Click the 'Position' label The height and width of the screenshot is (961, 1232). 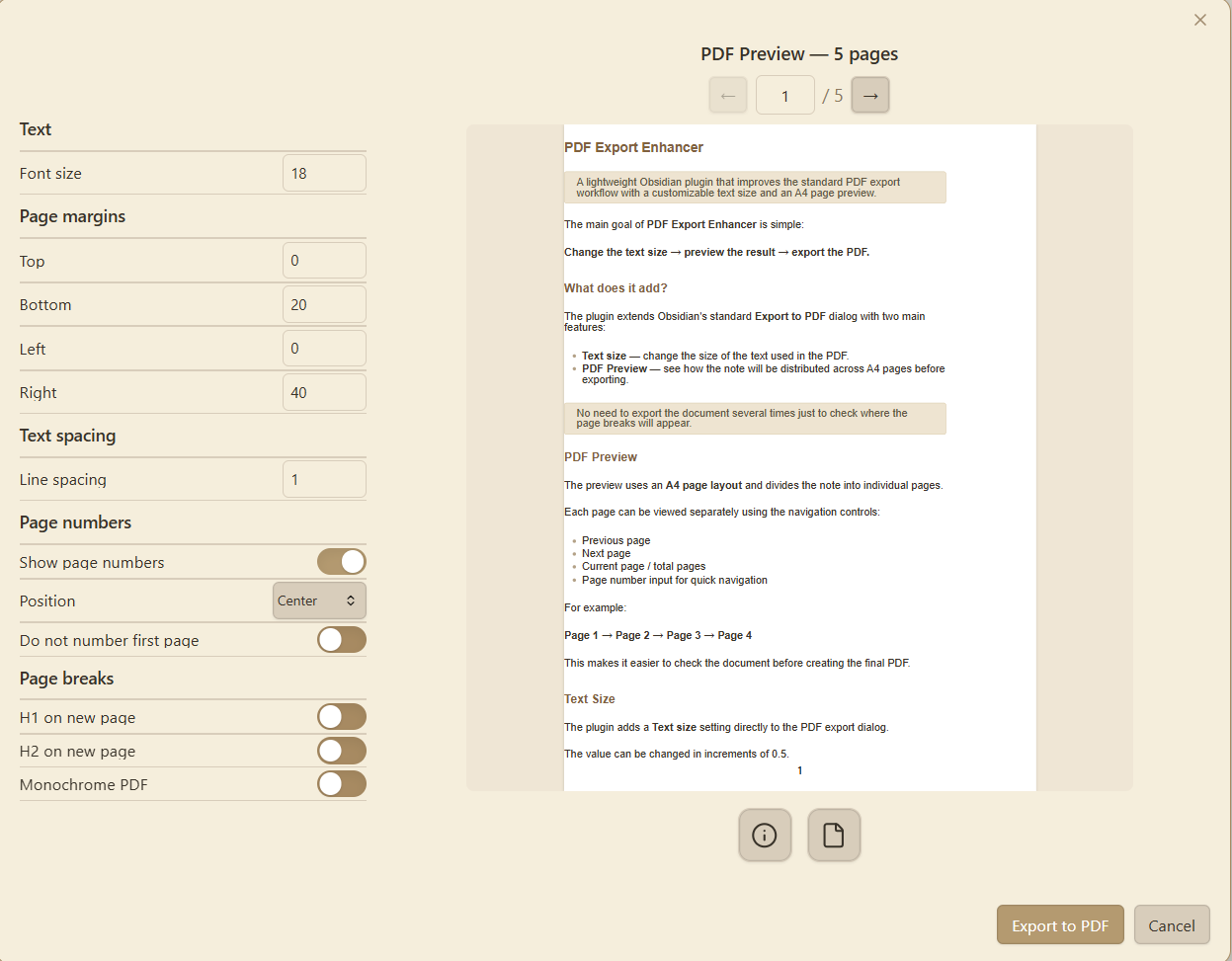pyautogui.click(x=47, y=601)
